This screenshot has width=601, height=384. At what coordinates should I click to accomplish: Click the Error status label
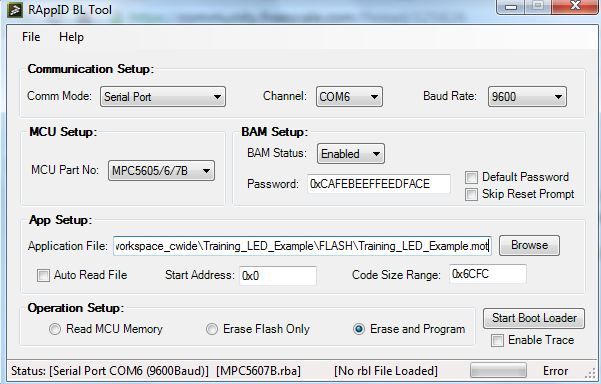pos(555,371)
